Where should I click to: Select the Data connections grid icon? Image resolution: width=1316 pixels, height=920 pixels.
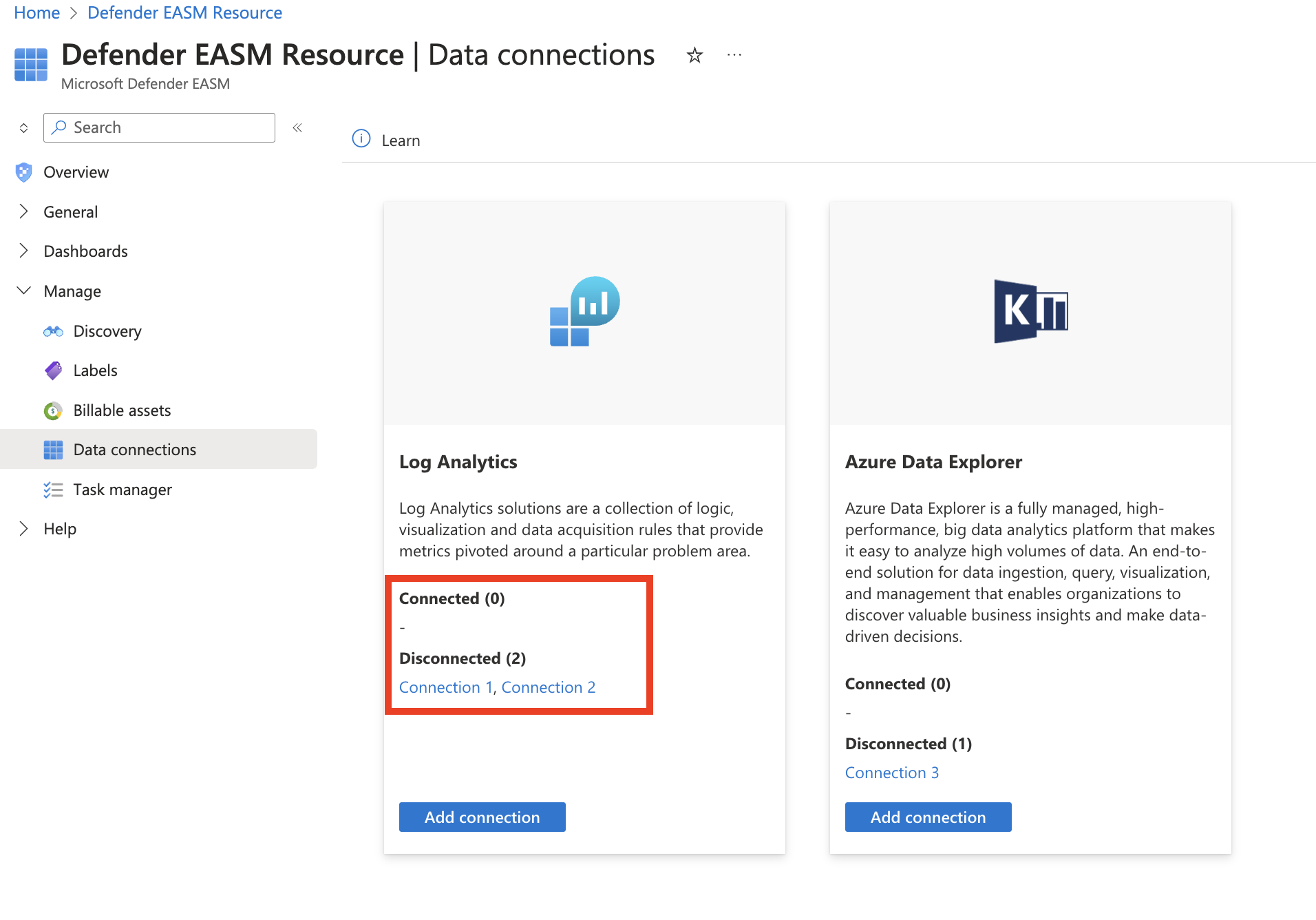pos(53,449)
